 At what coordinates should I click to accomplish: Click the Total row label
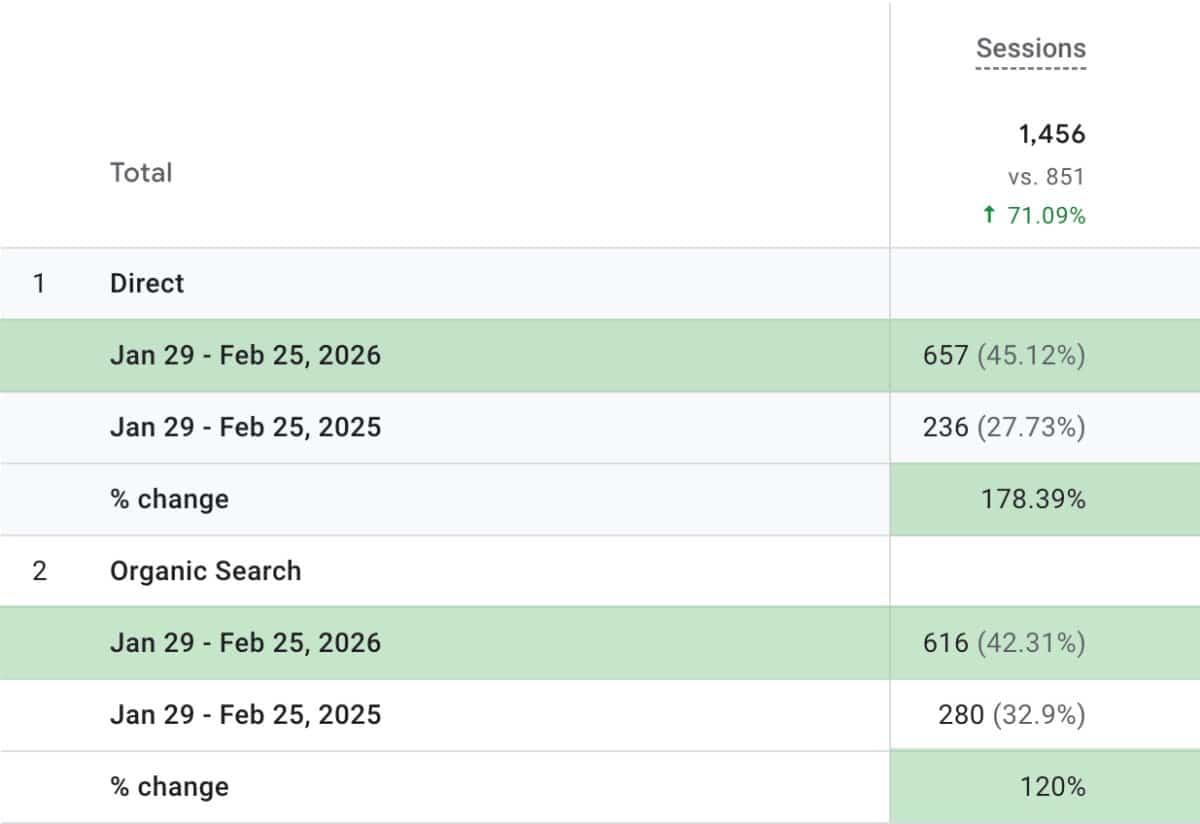click(141, 172)
